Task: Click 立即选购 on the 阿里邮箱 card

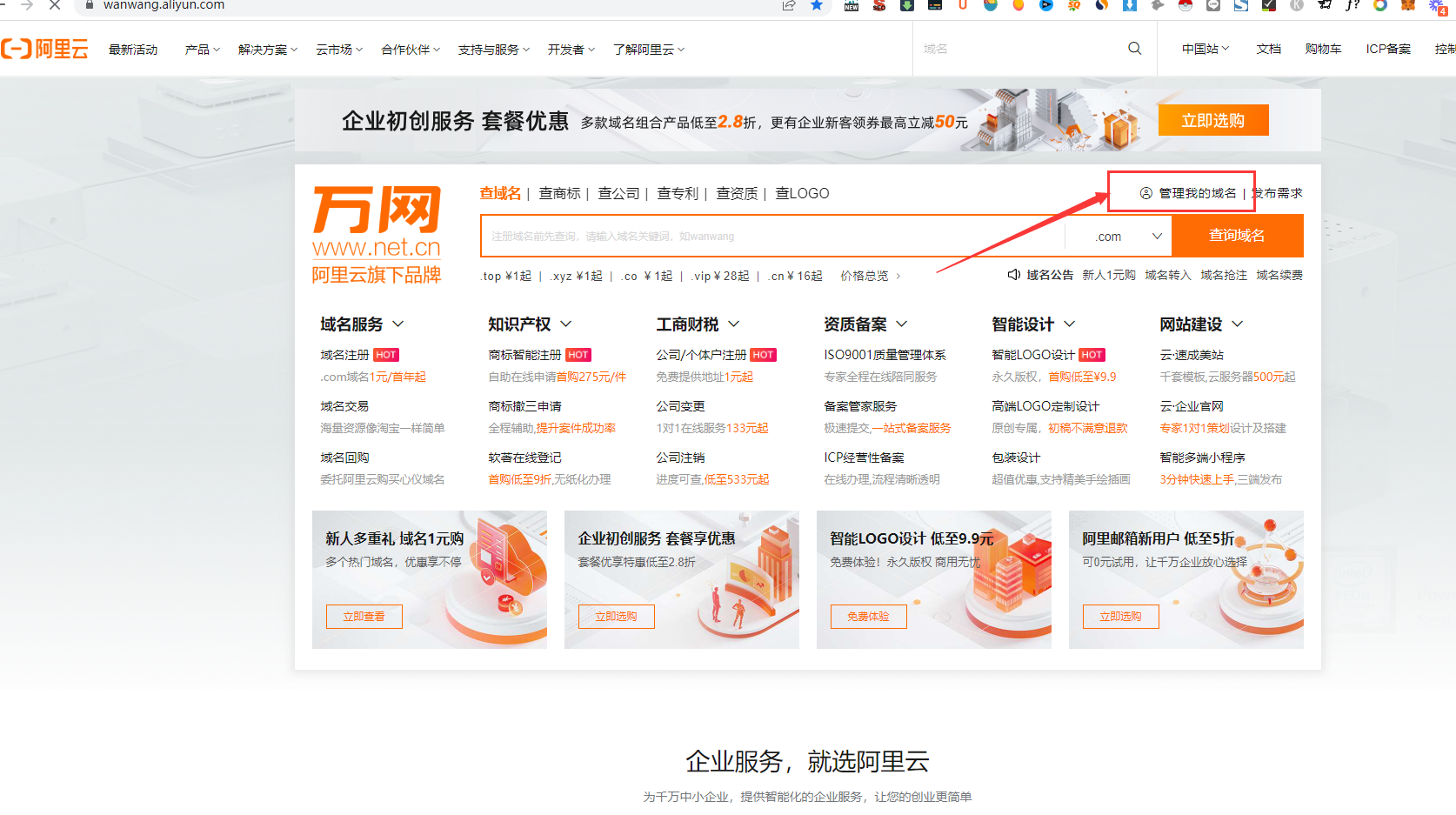Action: click(x=1120, y=616)
